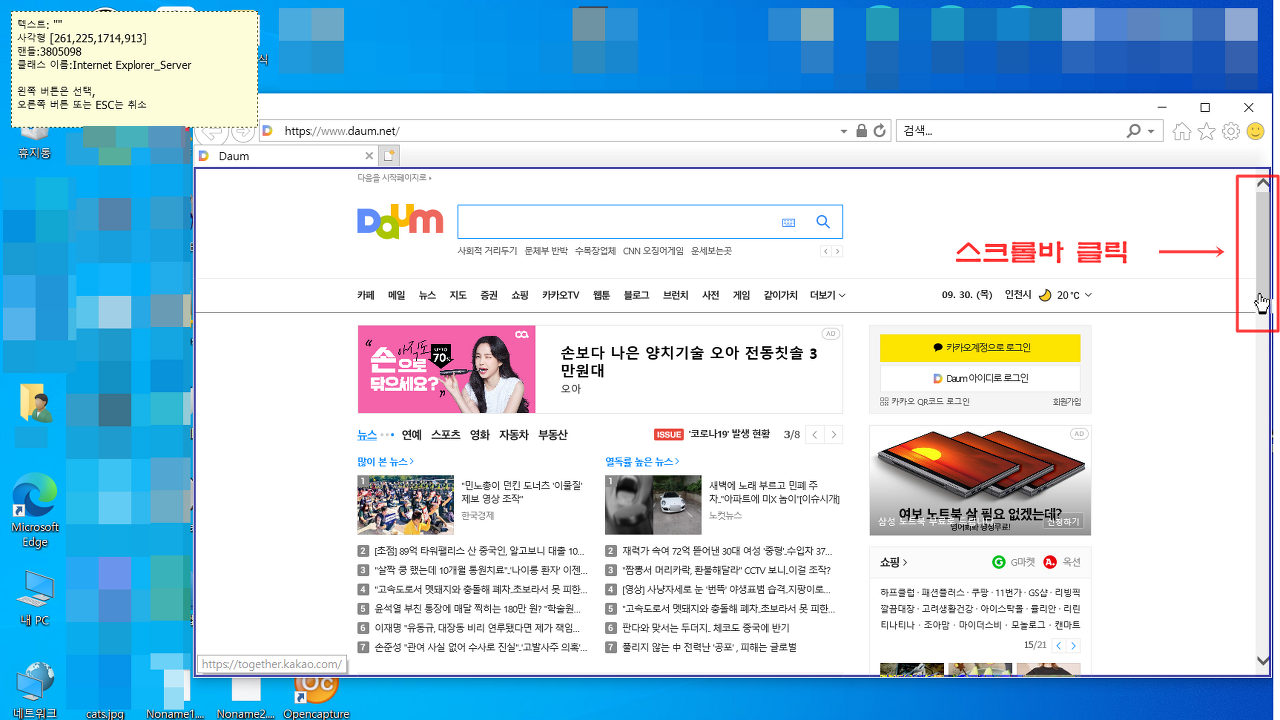This screenshot has width=1280, height=720.
Task: Click Daum아이디로 로그인 button
Action: click(x=980, y=378)
